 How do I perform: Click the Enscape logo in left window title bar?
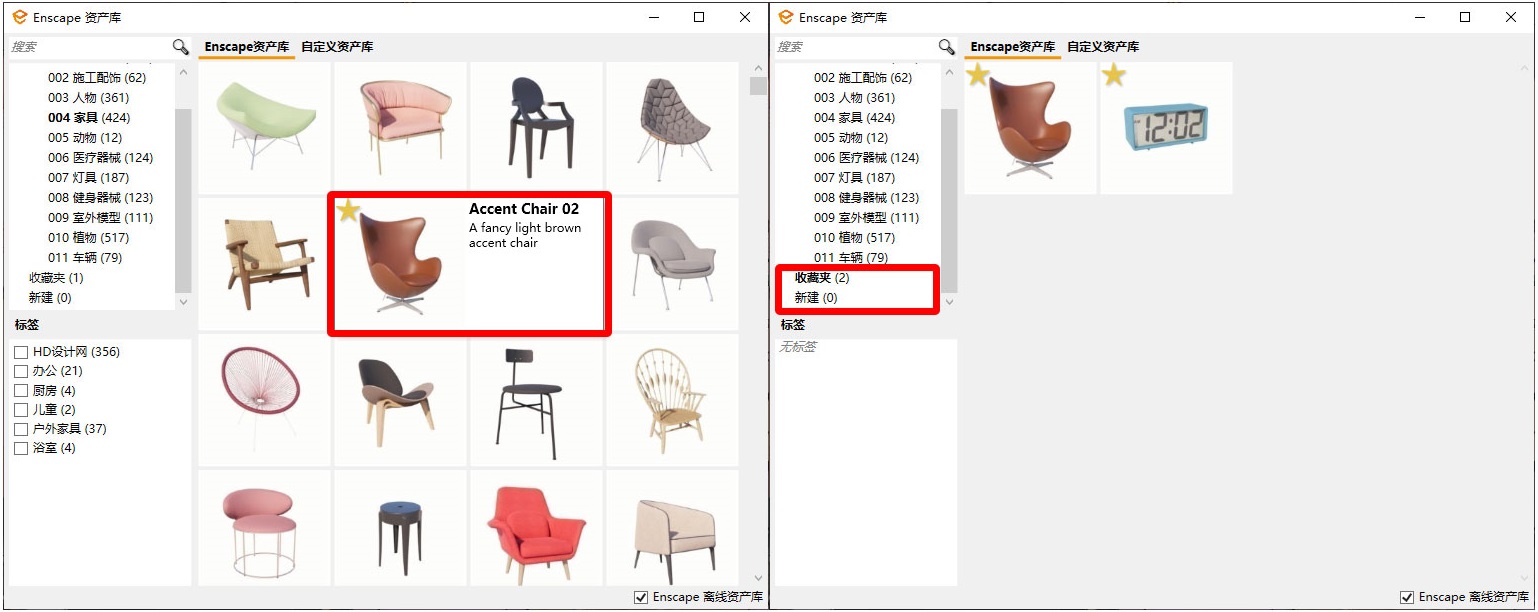(19, 17)
